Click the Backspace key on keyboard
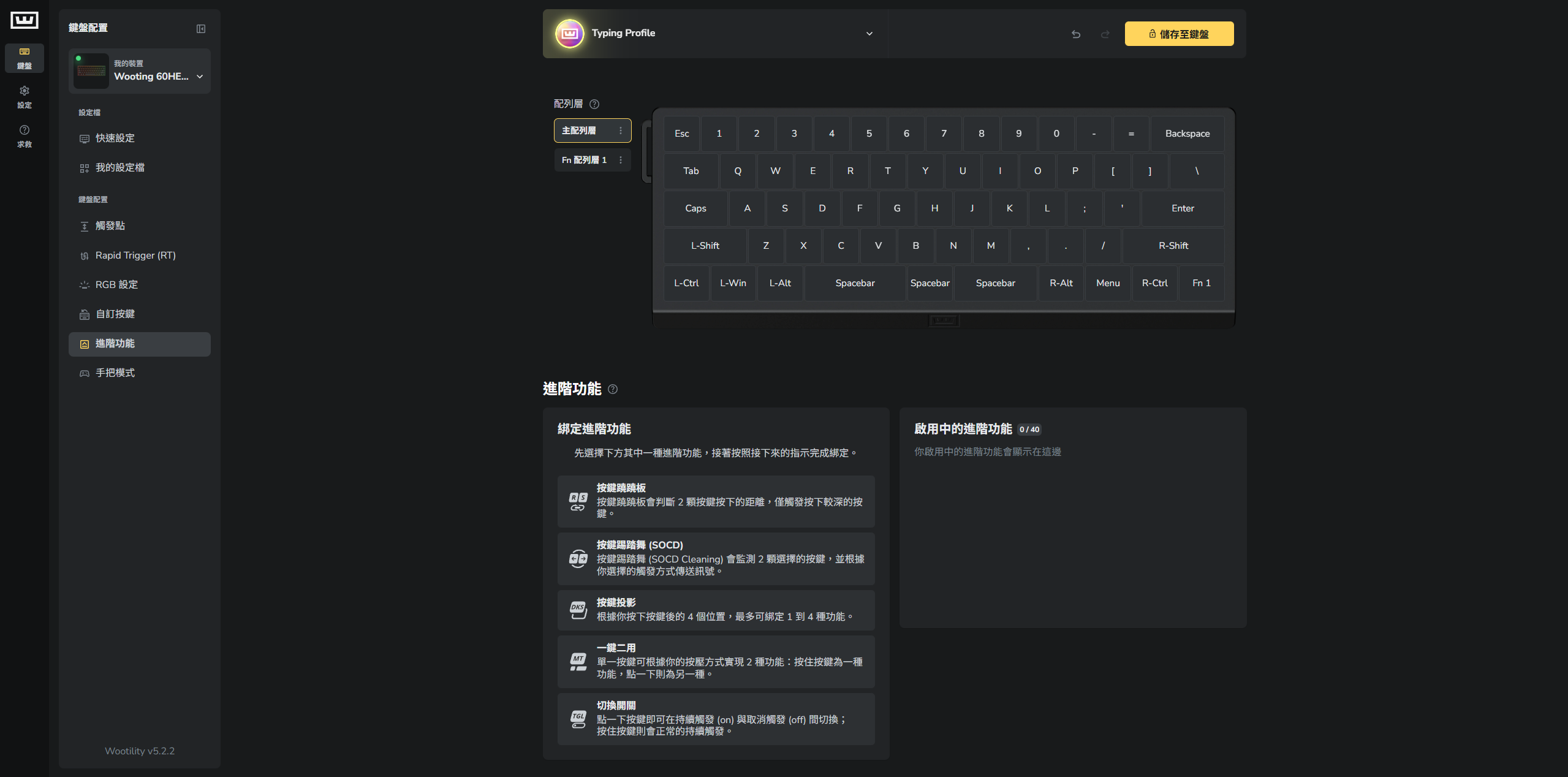 coord(1187,134)
